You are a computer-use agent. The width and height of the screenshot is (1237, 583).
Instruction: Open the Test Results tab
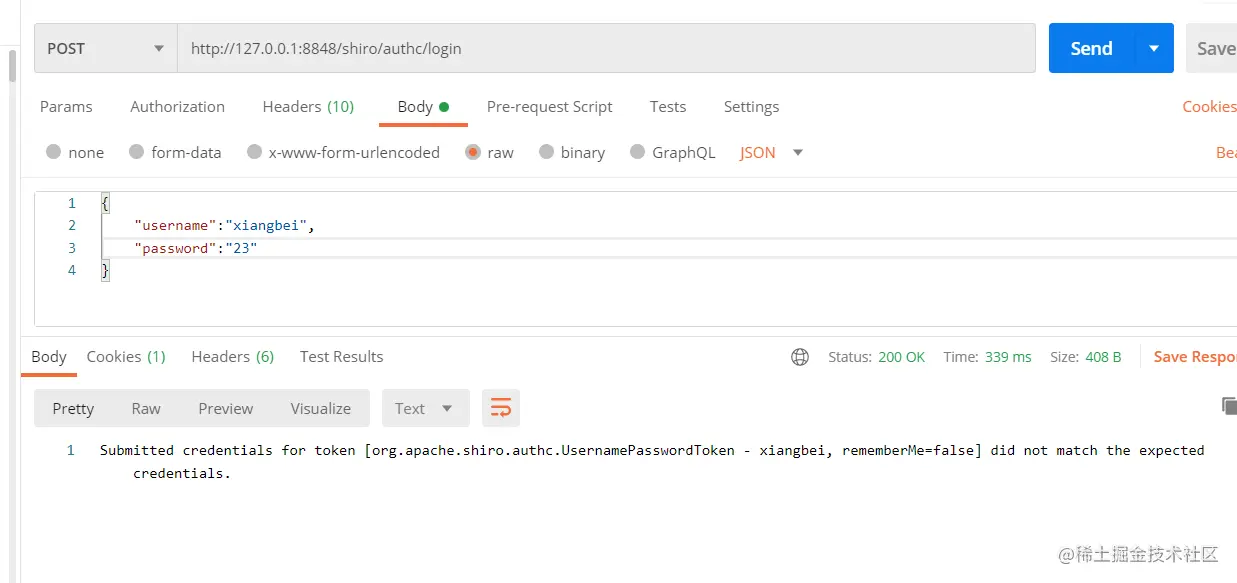(x=341, y=356)
